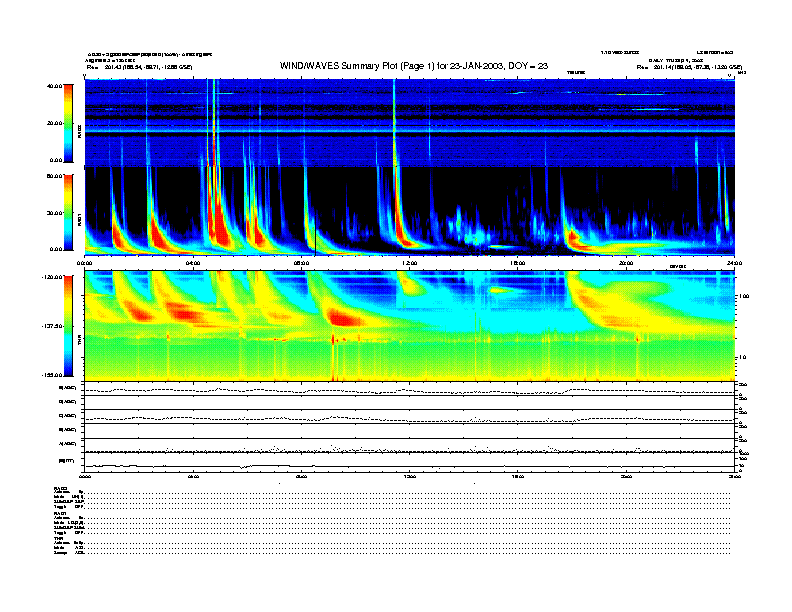Click the 20:00 tick label under RAD1 panel
The image size is (792, 612).
click(626, 263)
